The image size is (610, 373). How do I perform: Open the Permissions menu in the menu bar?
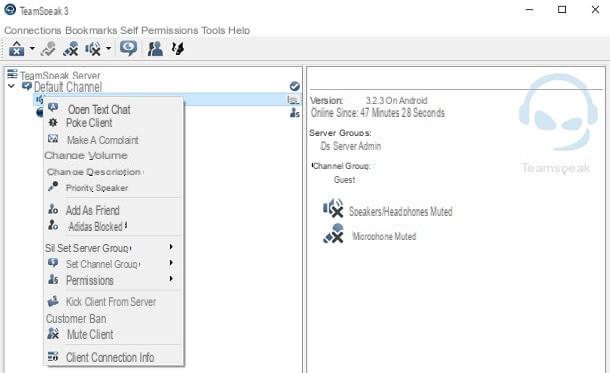[170, 30]
